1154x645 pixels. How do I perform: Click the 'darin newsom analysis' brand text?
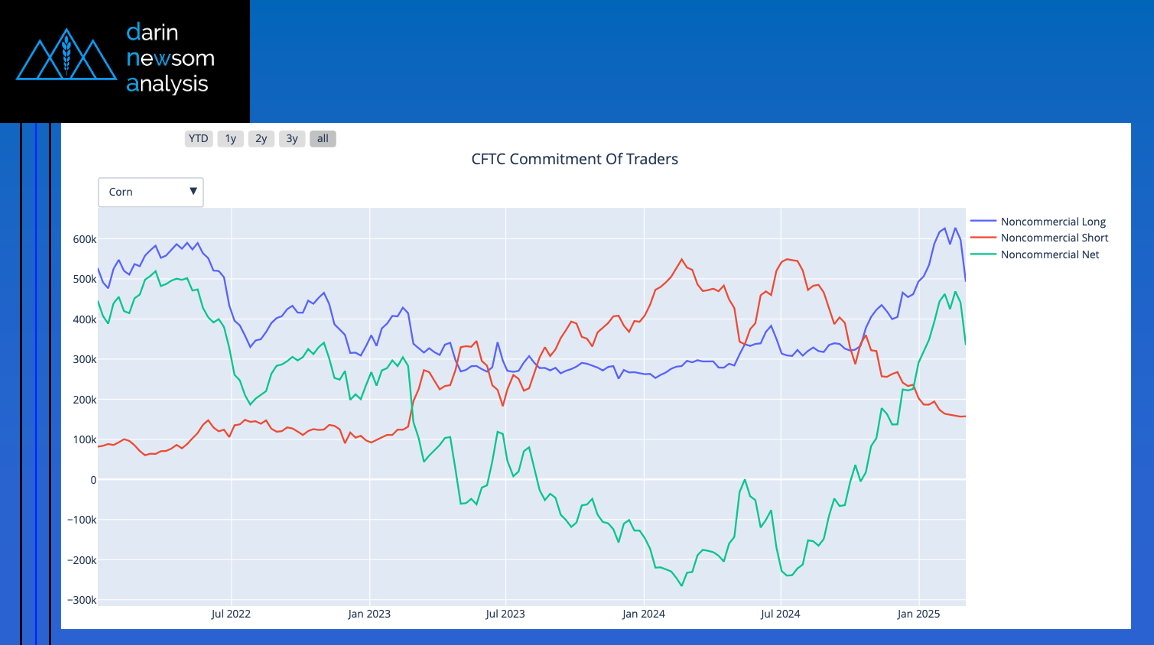point(170,58)
